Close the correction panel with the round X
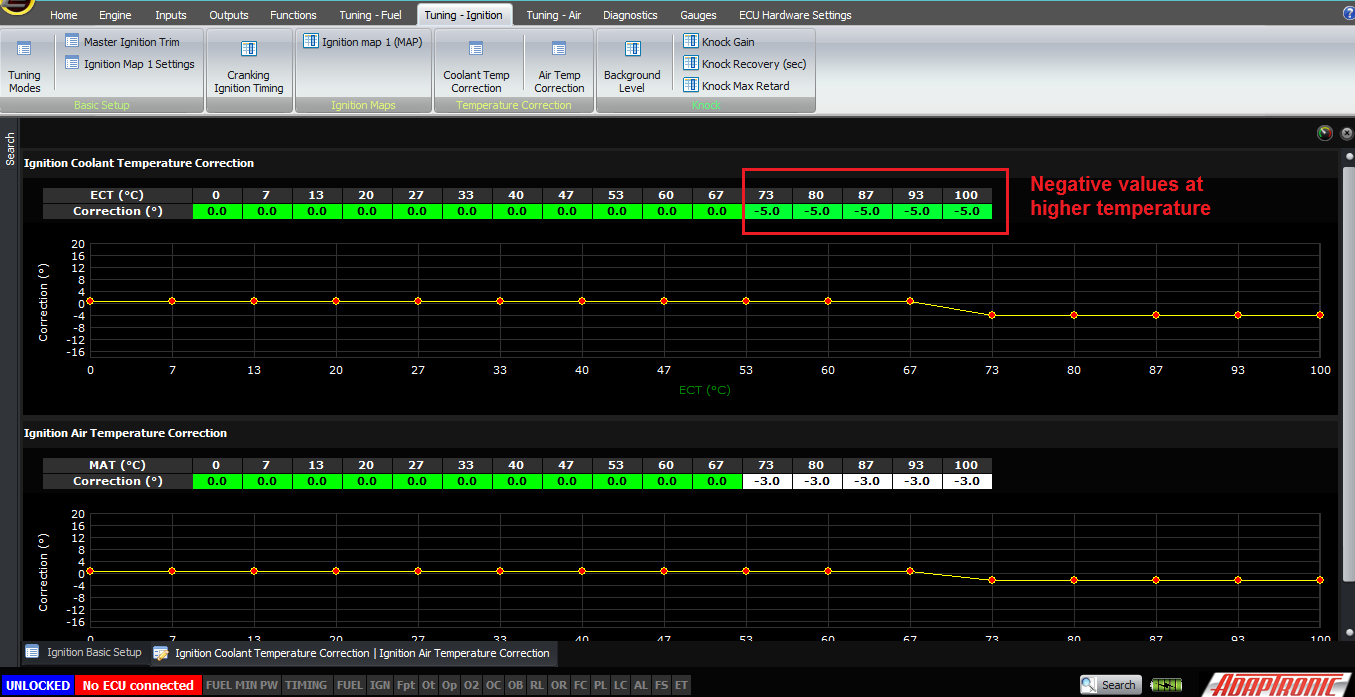This screenshot has width=1355, height=697. click(x=1346, y=133)
